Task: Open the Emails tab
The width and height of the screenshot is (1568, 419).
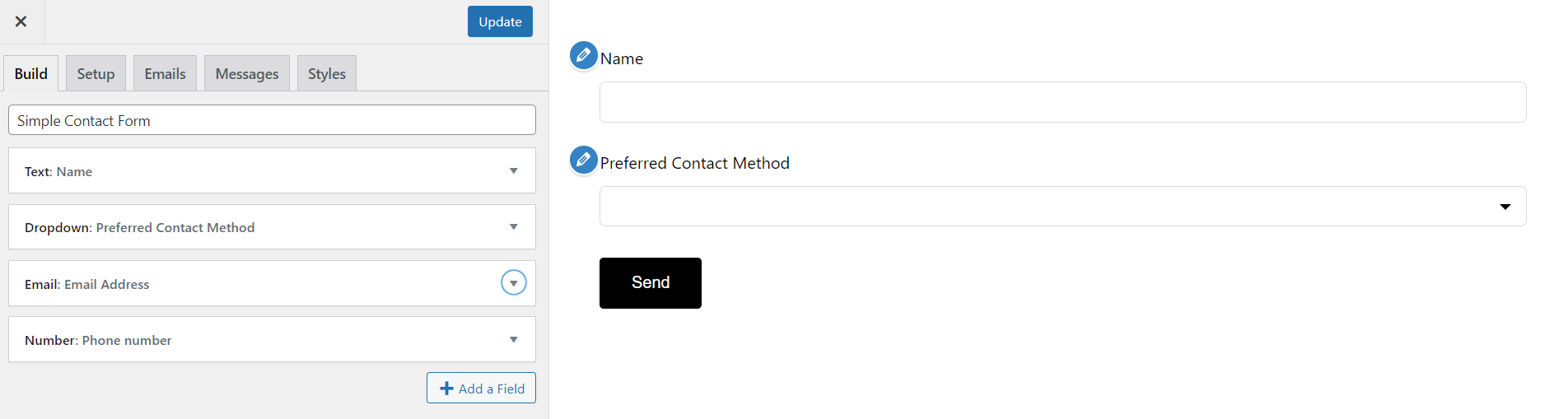Action: click(x=165, y=74)
